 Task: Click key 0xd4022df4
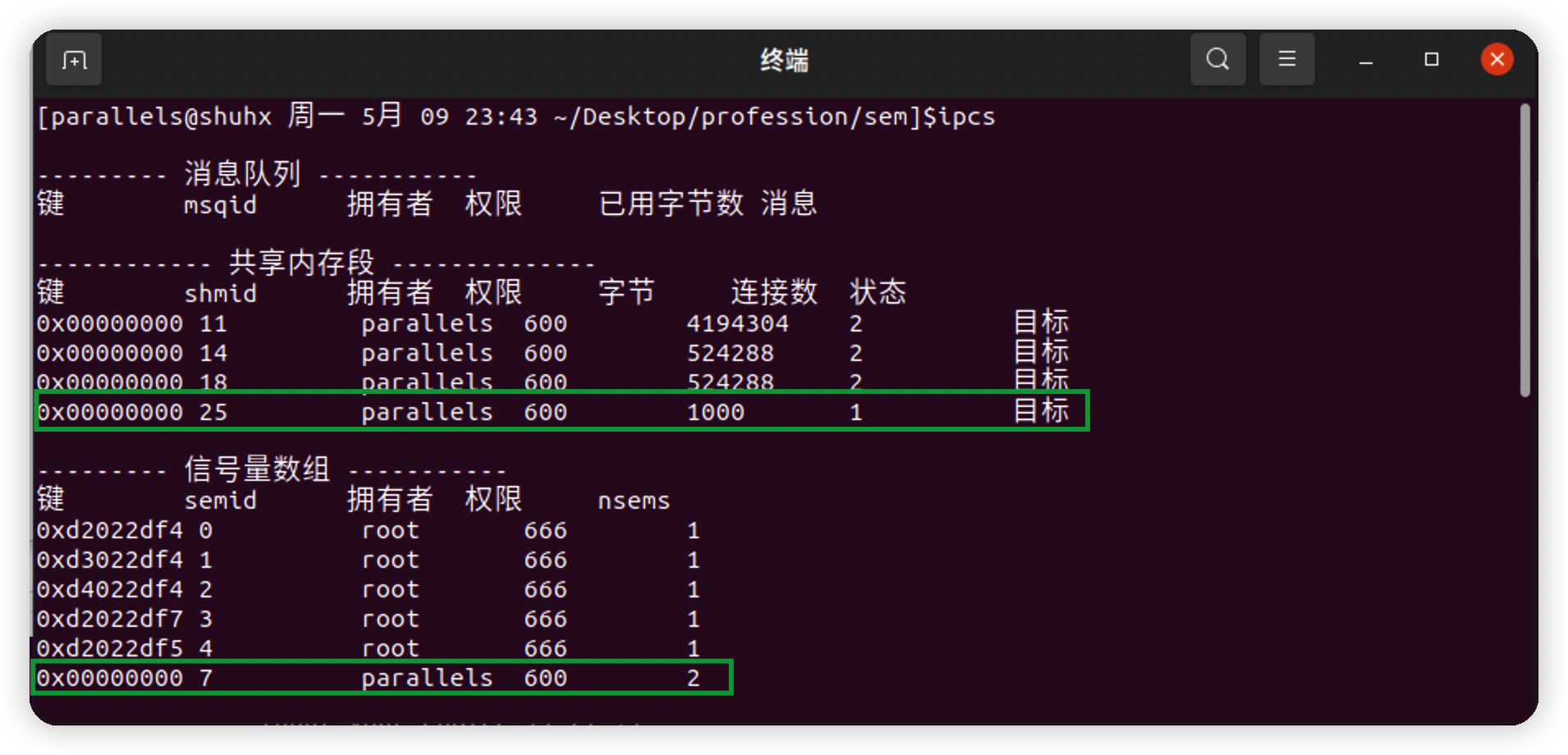(x=110, y=589)
